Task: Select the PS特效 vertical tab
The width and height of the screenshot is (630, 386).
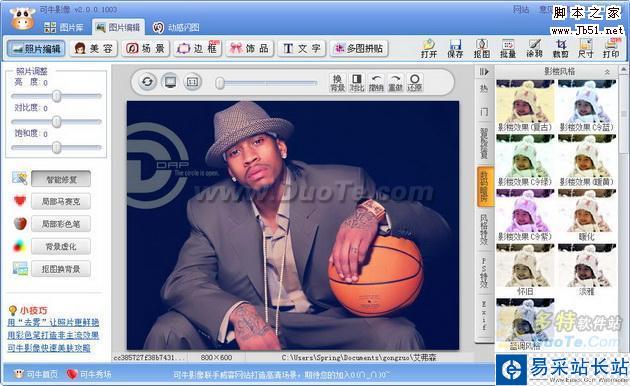Action: tap(485, 273)
